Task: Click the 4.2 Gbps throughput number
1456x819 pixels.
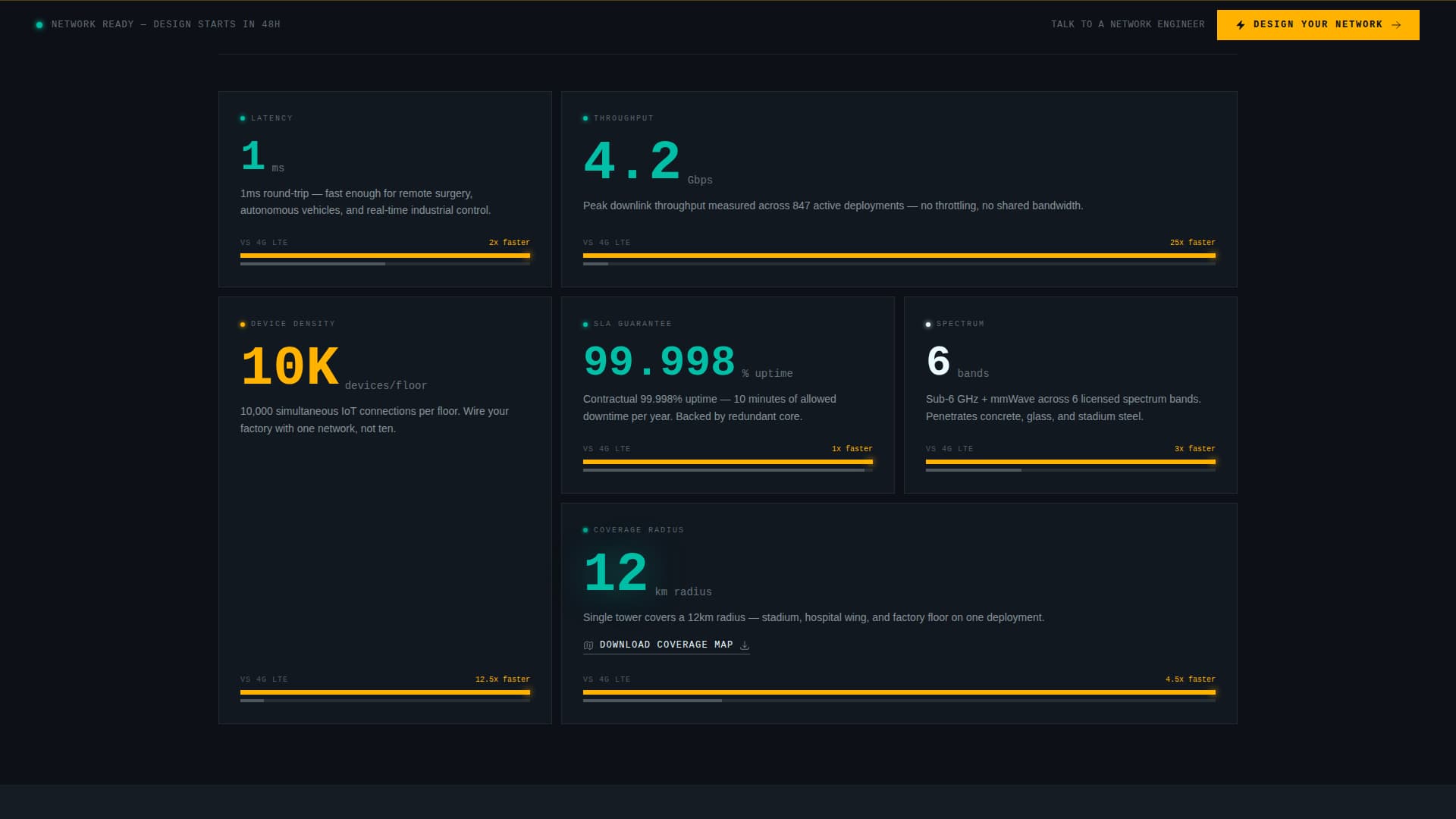Action: [x=631, y=162]
